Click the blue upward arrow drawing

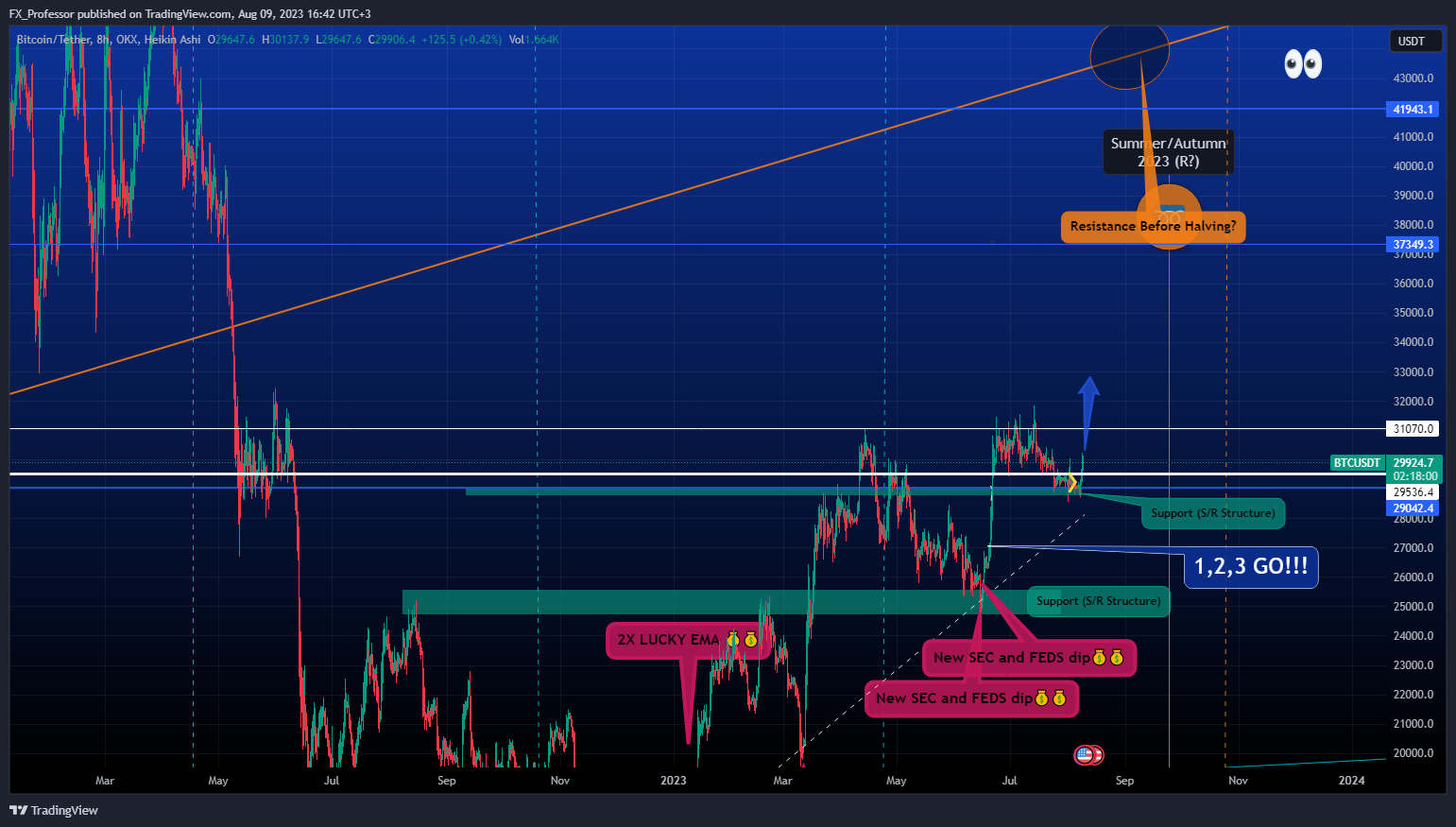point(1088,413)
